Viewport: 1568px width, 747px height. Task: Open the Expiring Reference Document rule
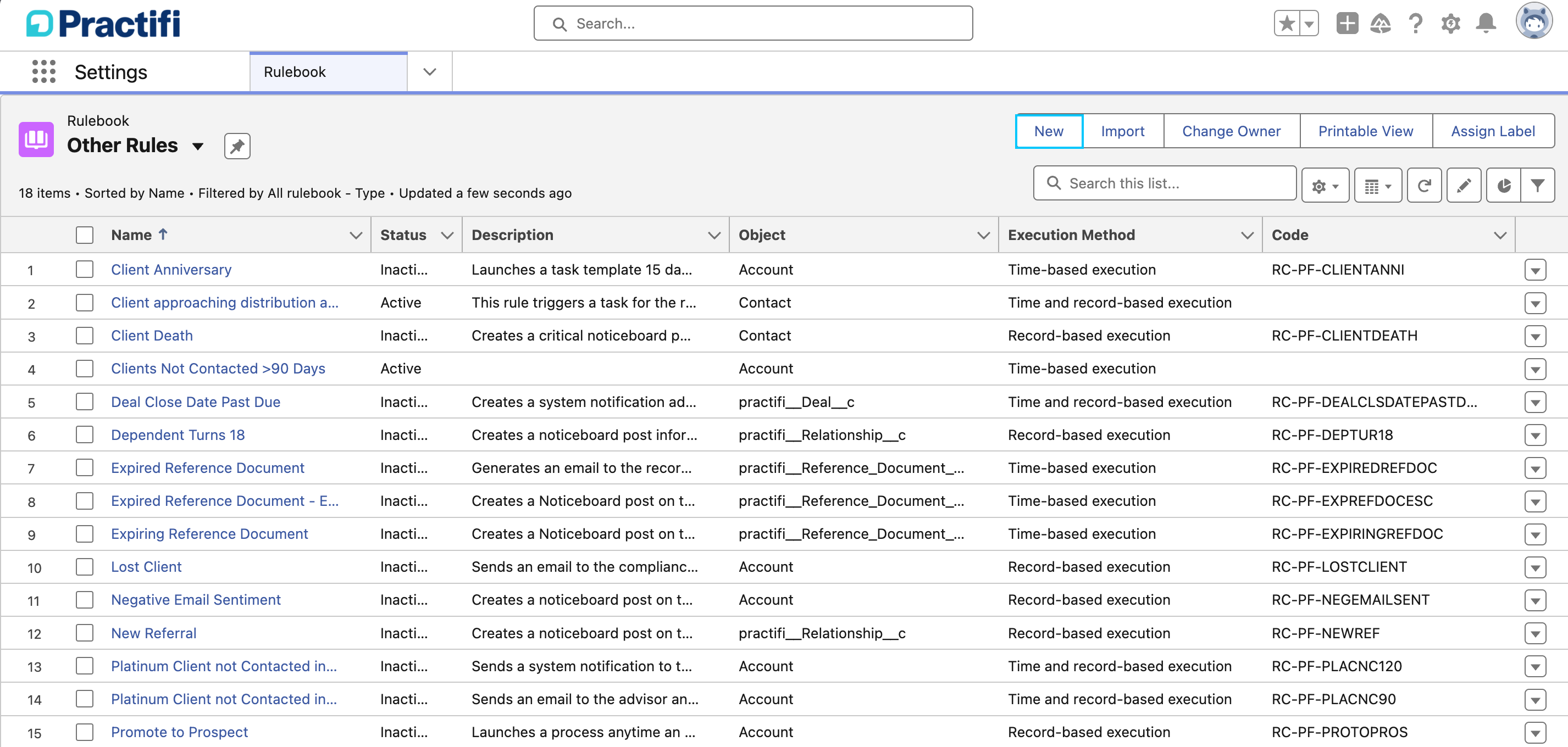point(209,534)
